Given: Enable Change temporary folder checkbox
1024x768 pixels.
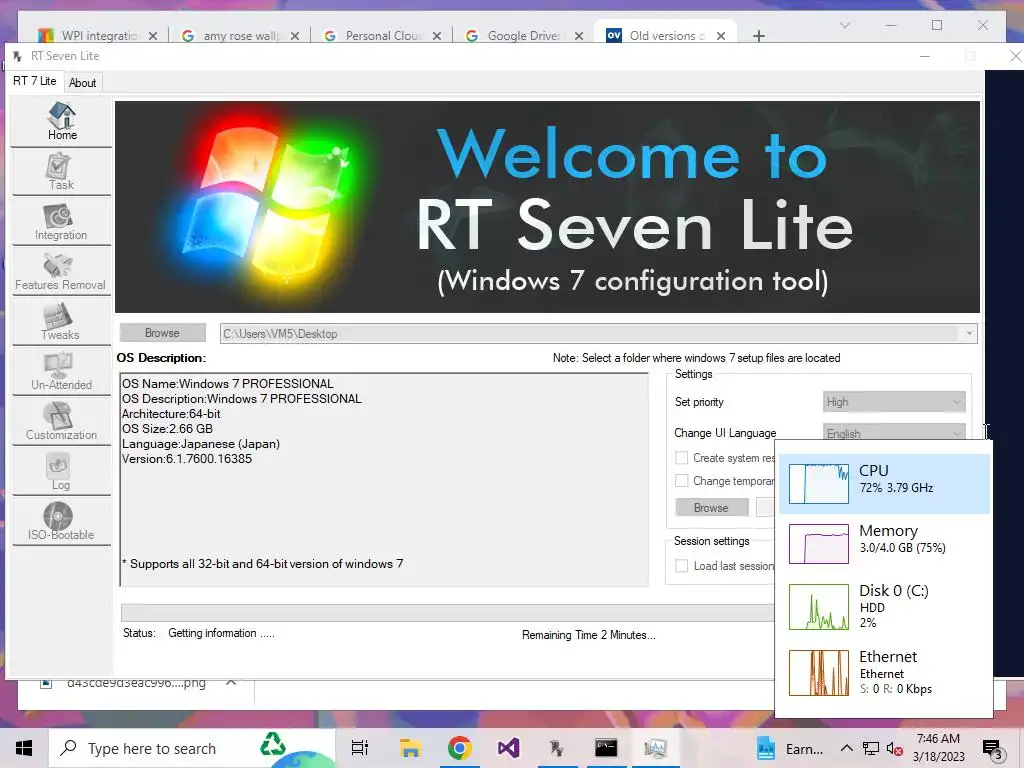Looking at the screenshot, I should 681,481.
